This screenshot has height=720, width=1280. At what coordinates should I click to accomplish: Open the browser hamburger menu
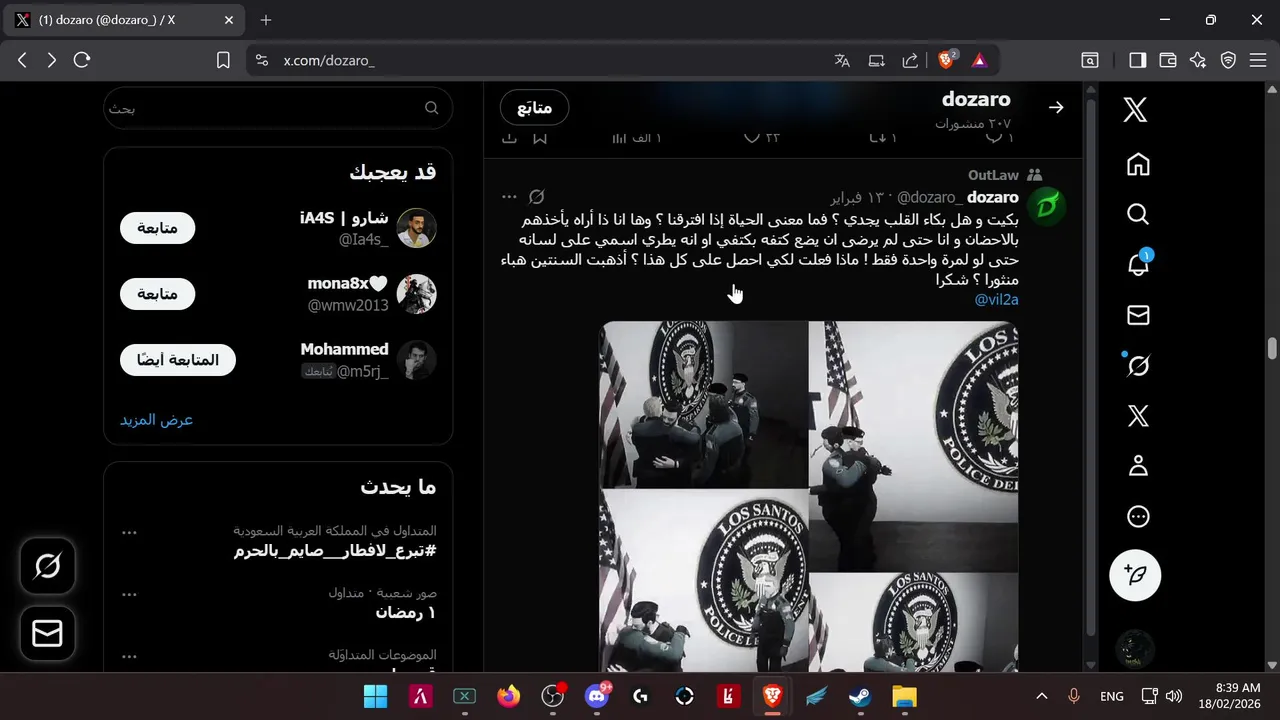(1257, 60)
